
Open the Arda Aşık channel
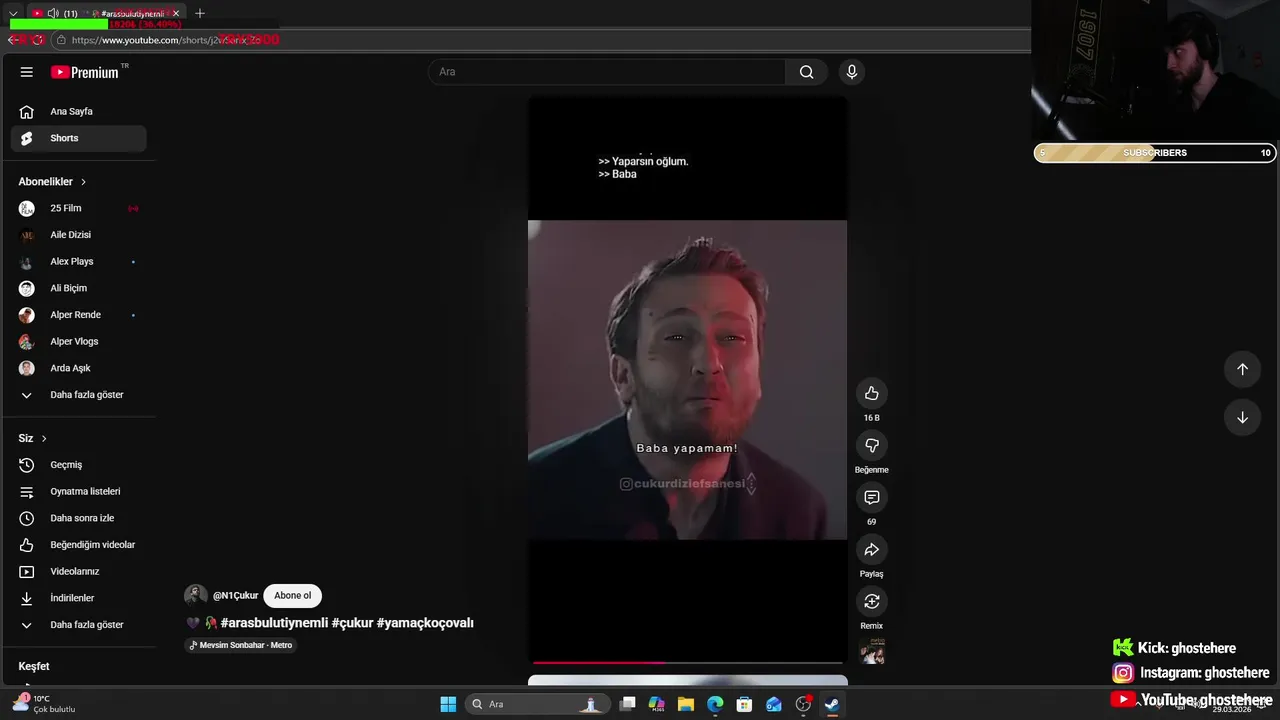79,368
